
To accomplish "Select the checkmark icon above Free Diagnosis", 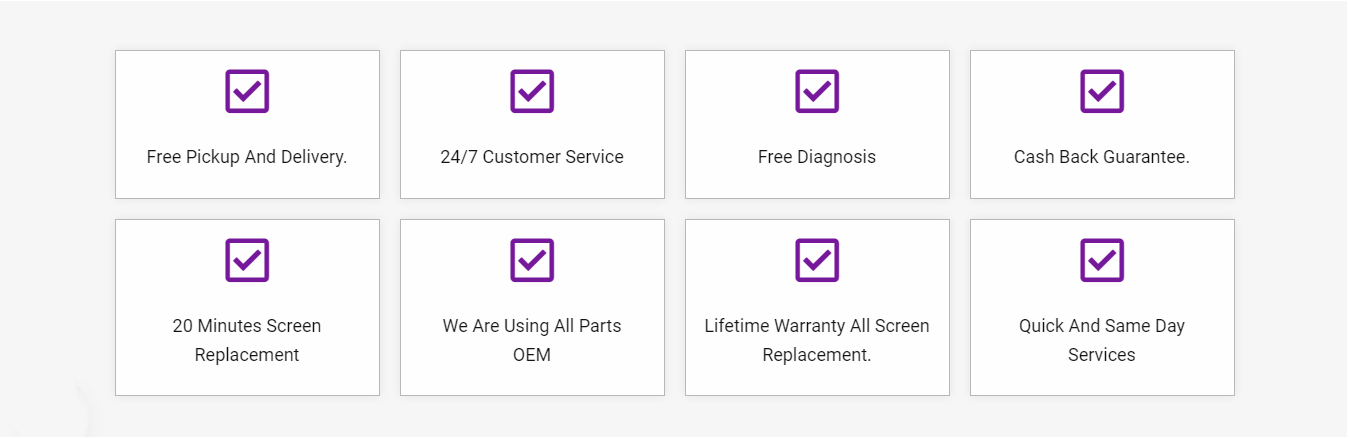I will pos(817,91).
